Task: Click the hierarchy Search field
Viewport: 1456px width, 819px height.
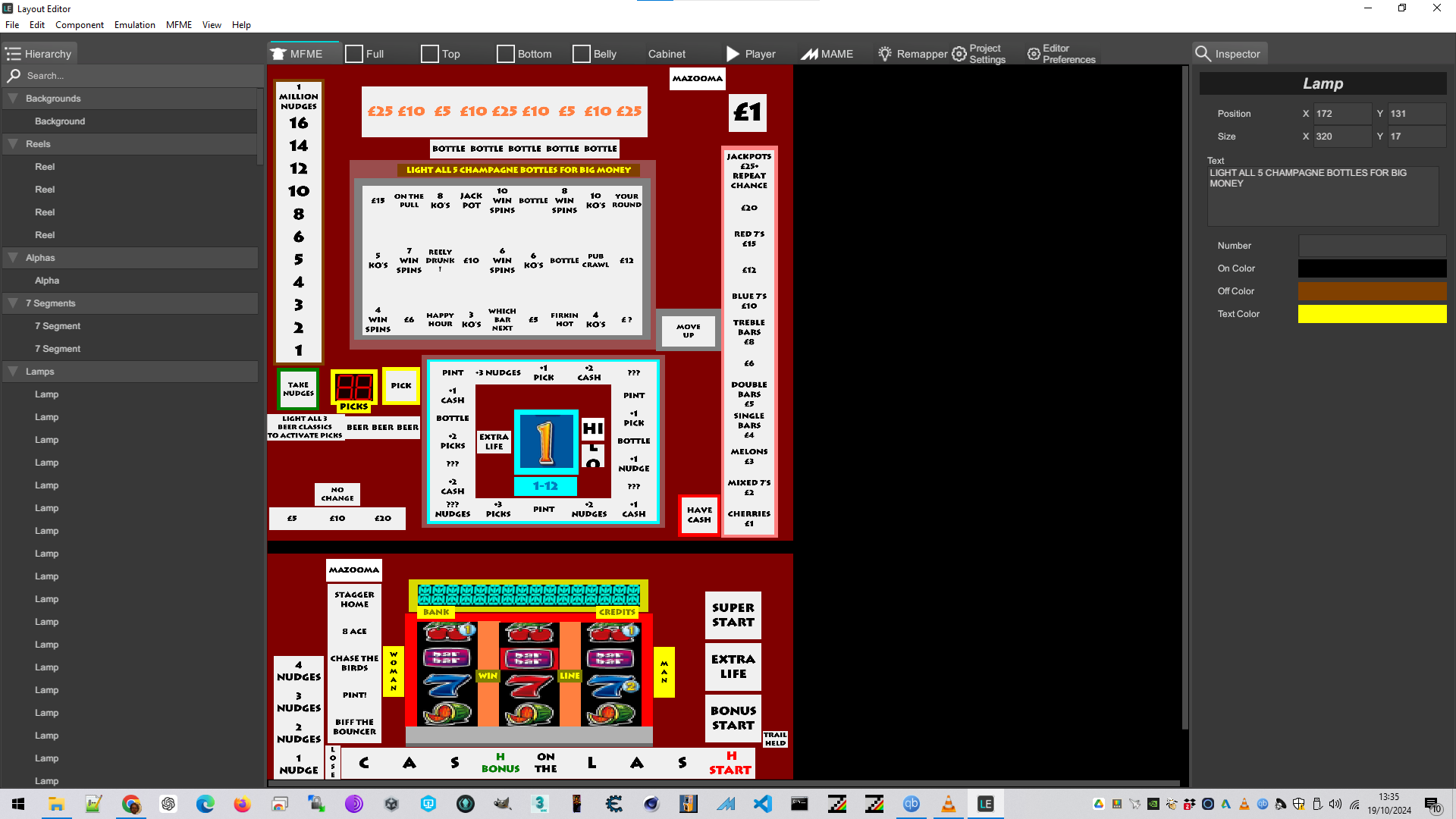Action: coord(133,76)
